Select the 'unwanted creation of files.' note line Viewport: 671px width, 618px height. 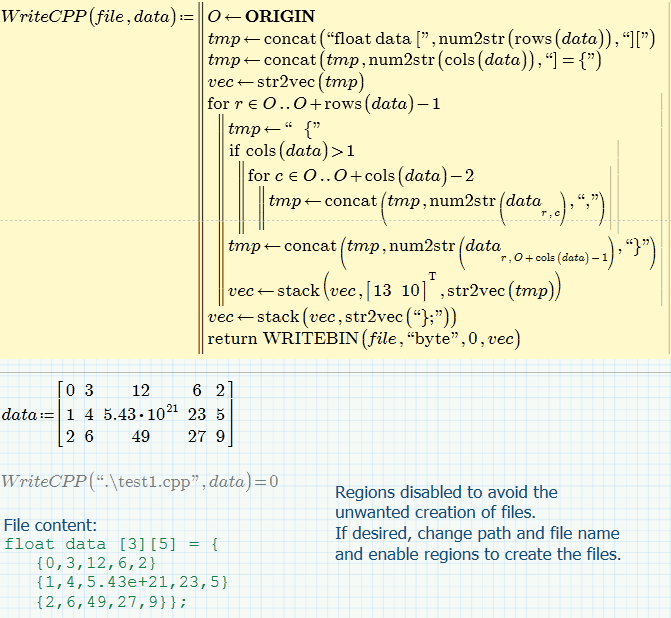point(435,512)
